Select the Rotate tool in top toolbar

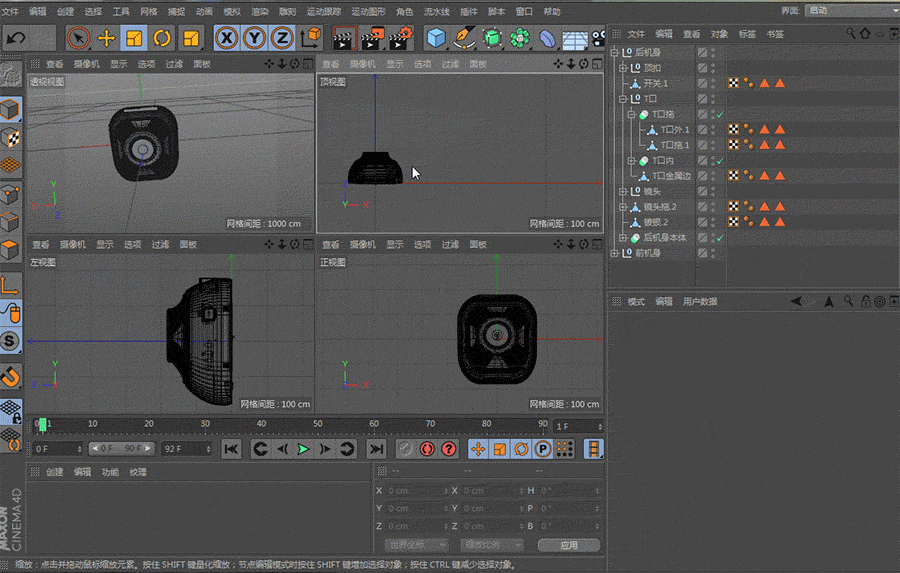tap(162, 38)
